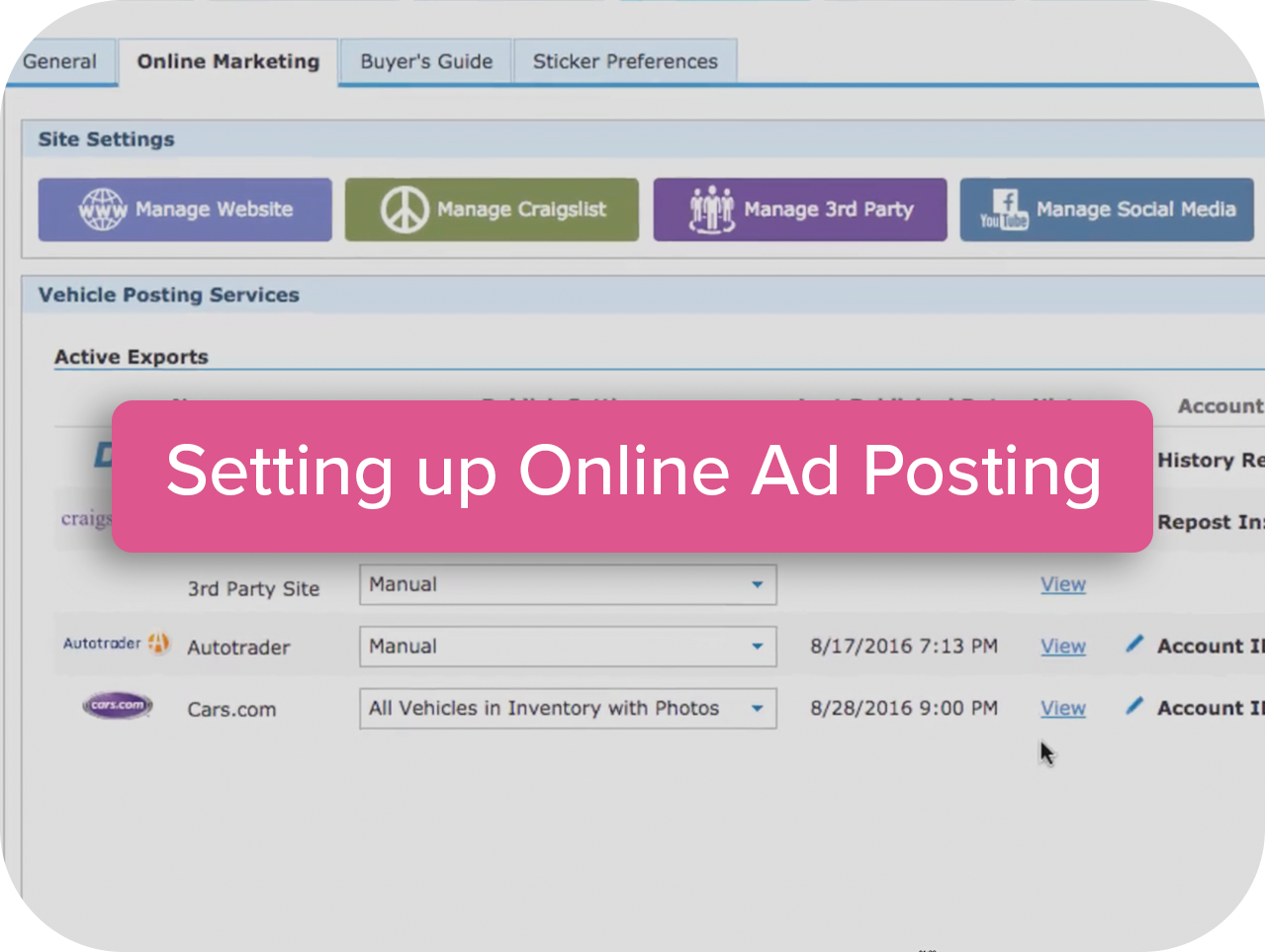Click the people group icon for 3rd Party
The height and width of the screenshot is (952, 1265).
711,210
